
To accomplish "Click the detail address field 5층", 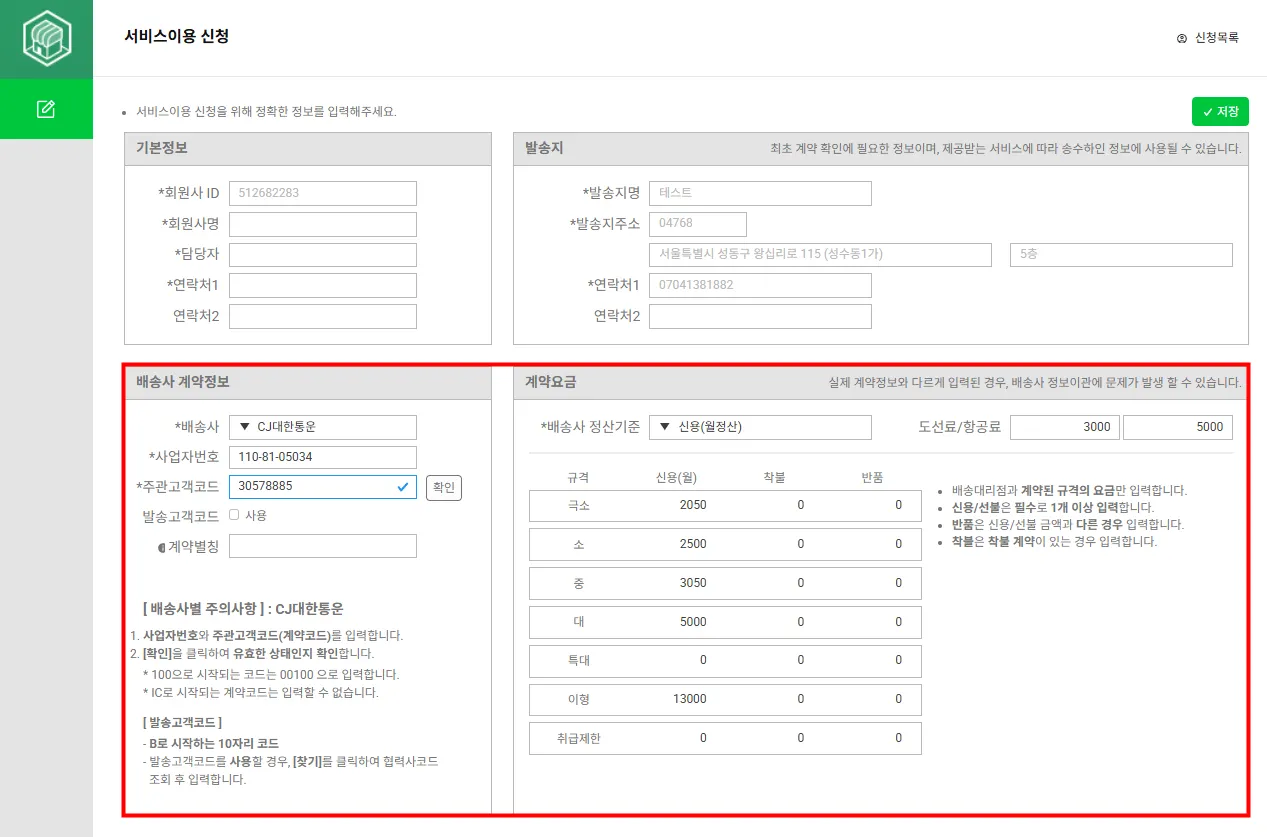I will point(1121,255).
